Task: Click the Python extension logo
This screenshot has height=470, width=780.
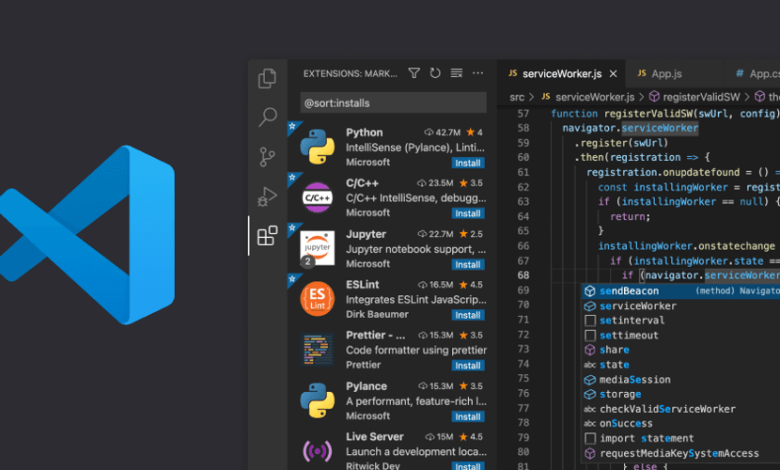Action: coord(317,147)
